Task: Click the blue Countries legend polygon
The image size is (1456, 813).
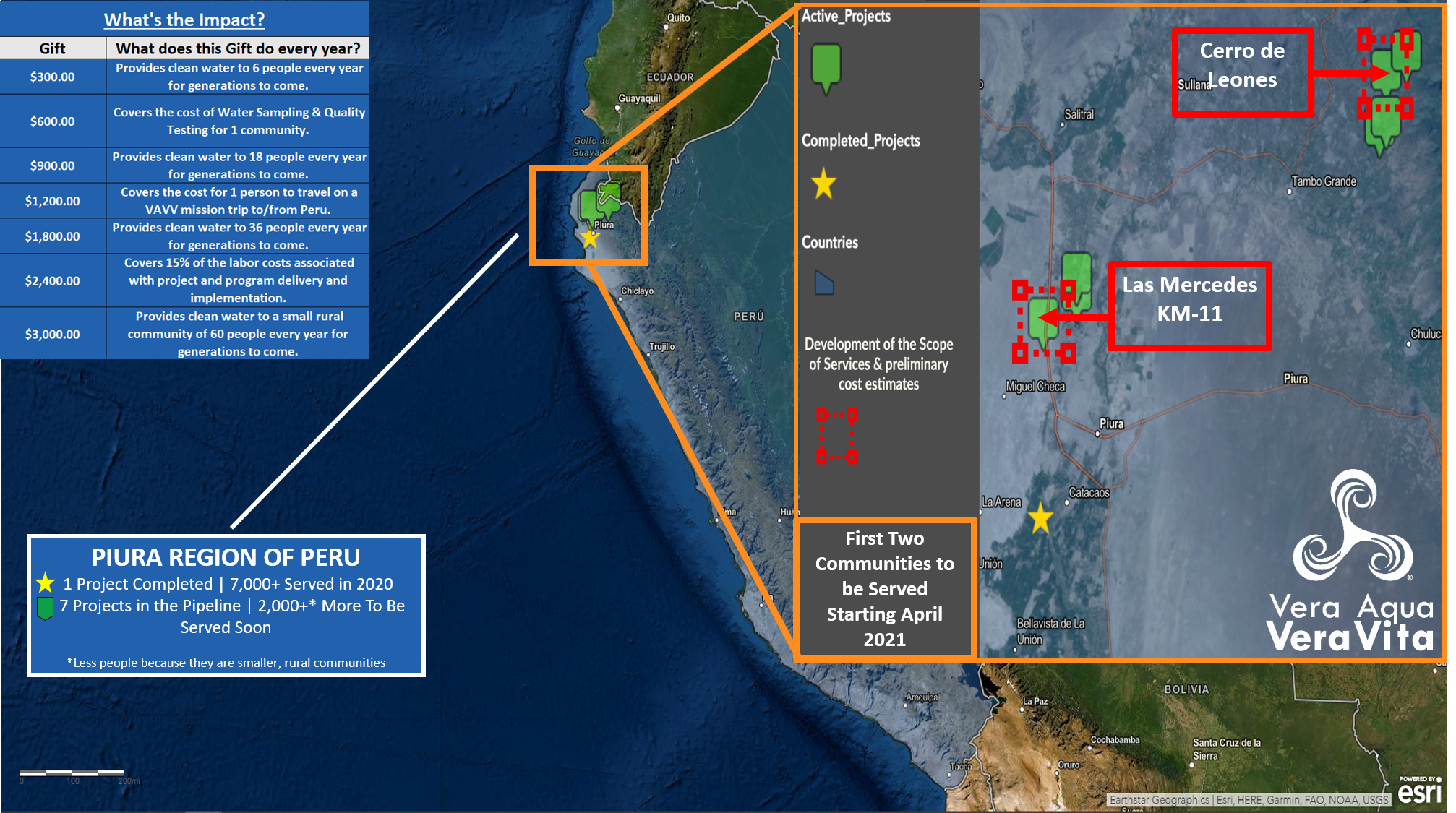Action: tap(824, 283)
